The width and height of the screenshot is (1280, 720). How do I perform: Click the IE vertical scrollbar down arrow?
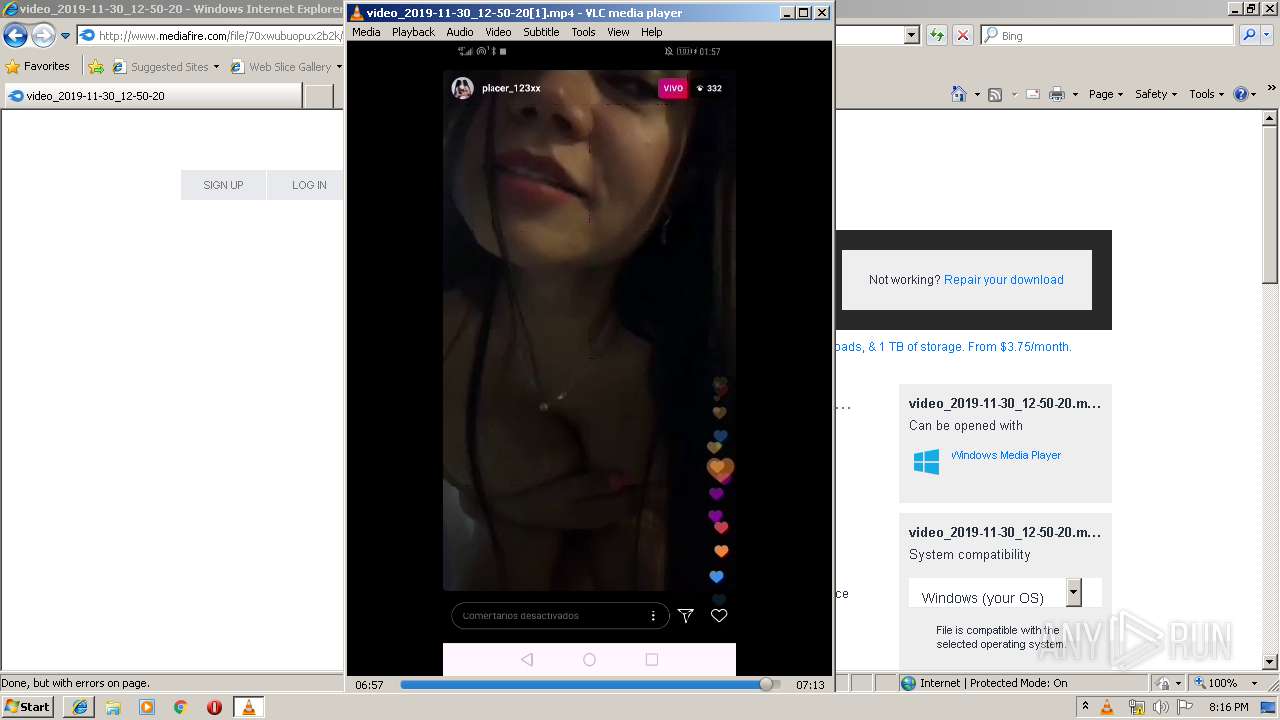1270,662
